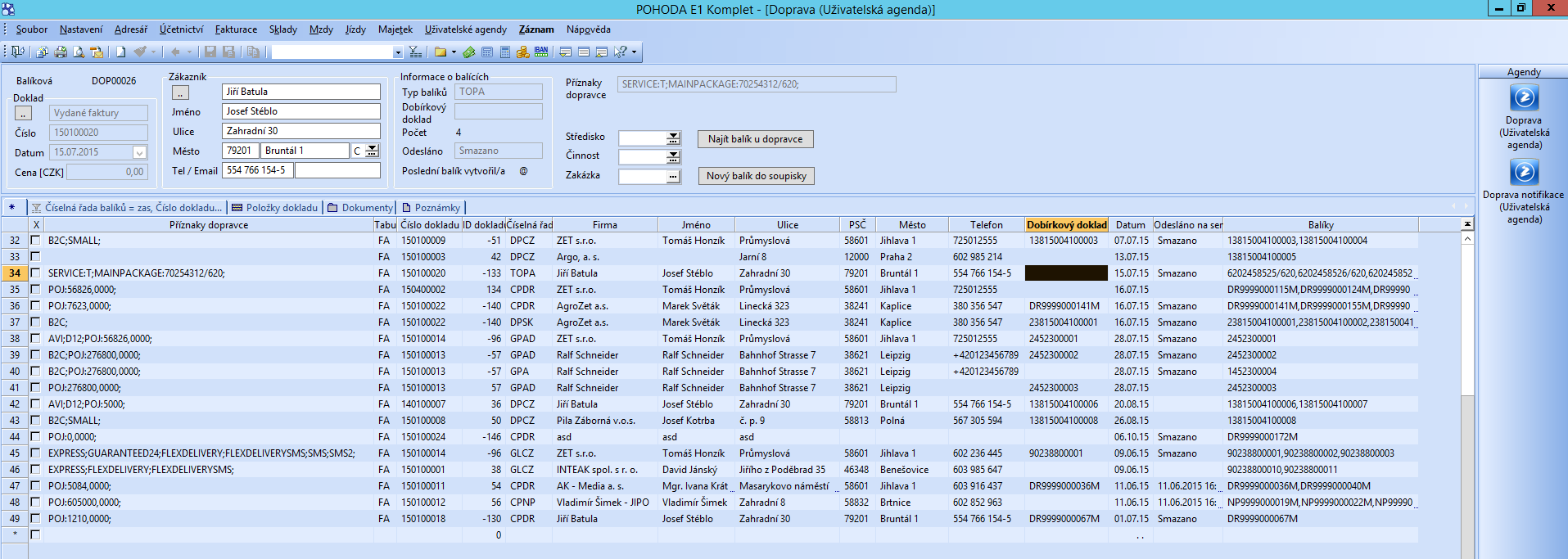Viewport: 1568px width, 559px height.
Task: Click the '..' button in Doklad section
Action: tap(23, 113)
